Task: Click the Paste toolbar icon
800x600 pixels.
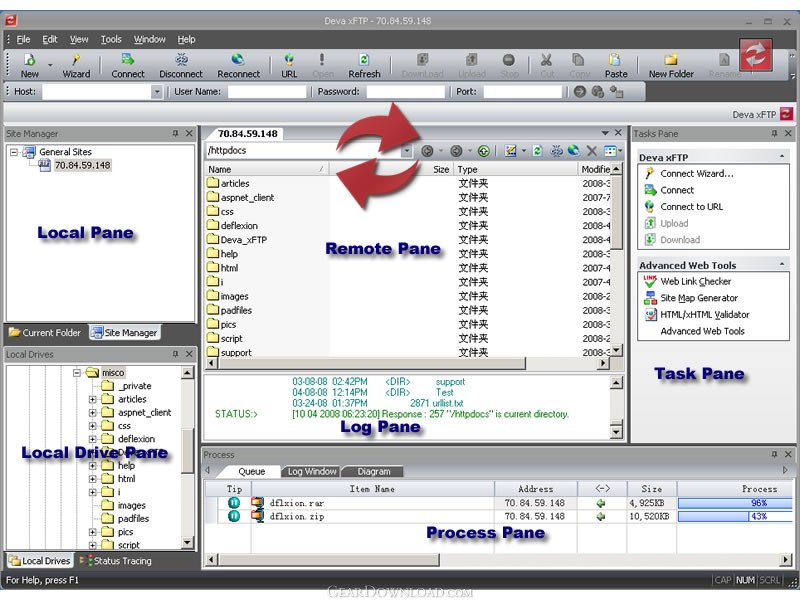Action: point(616,66)
